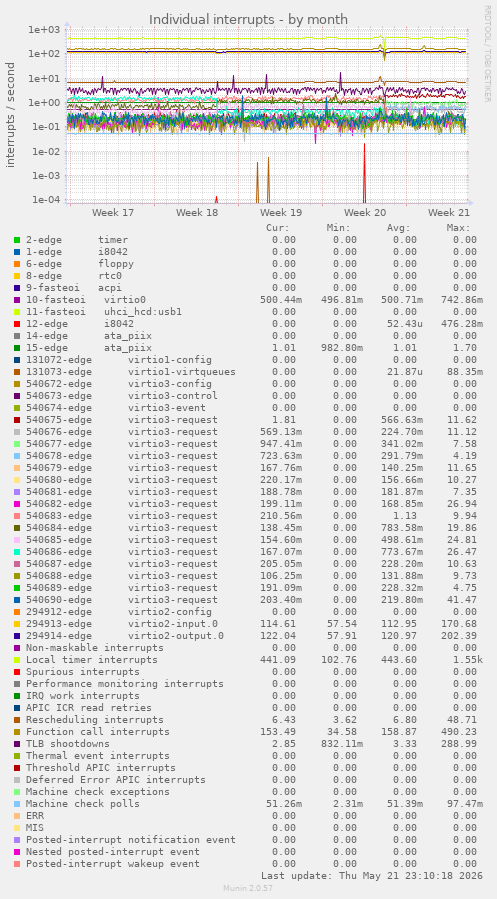Click the RRDTOOL / TOBI OETIKER vertical watermark
Screen dimensions: 497x899
click(487, 53)
